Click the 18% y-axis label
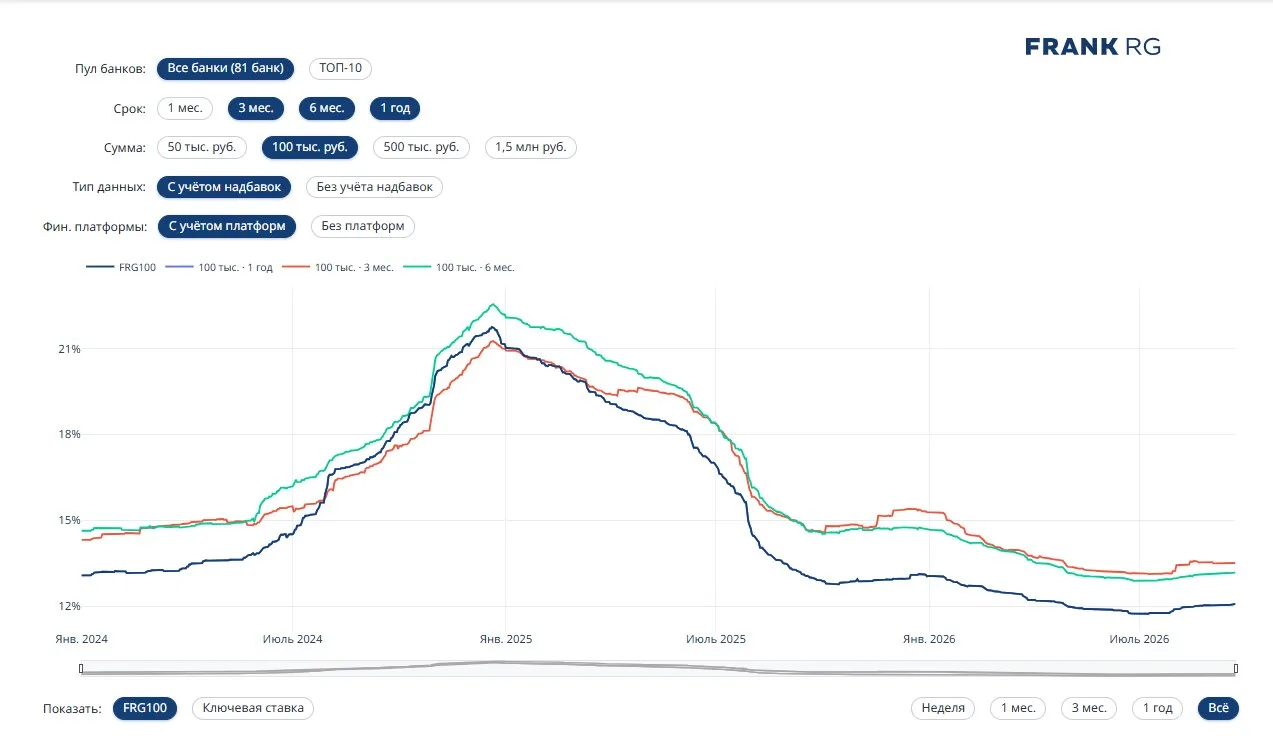1273x745 pixels. (x=68, y=434)
